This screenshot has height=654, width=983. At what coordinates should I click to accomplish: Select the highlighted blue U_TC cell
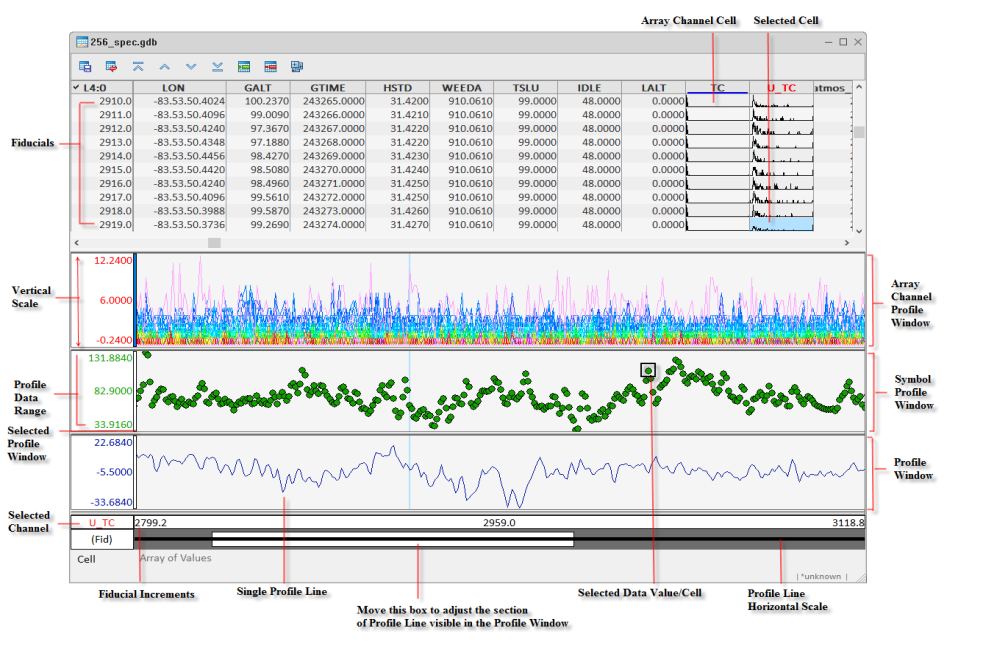click(781, 225)
